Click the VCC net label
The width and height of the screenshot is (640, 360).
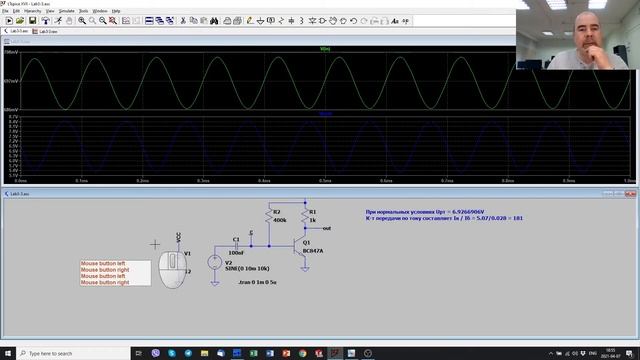pos(178,237)
